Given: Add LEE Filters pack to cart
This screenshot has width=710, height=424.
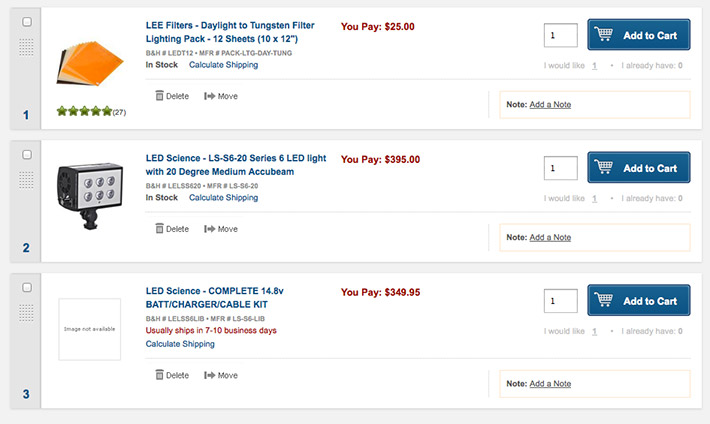Looking at the screenshot, I should coord(638,34).
